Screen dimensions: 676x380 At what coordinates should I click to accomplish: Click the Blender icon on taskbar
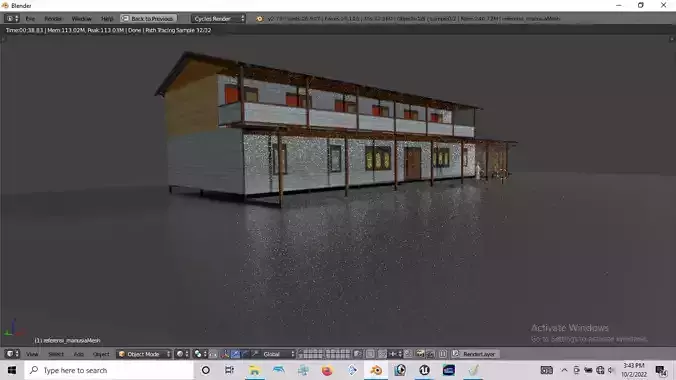376,370
